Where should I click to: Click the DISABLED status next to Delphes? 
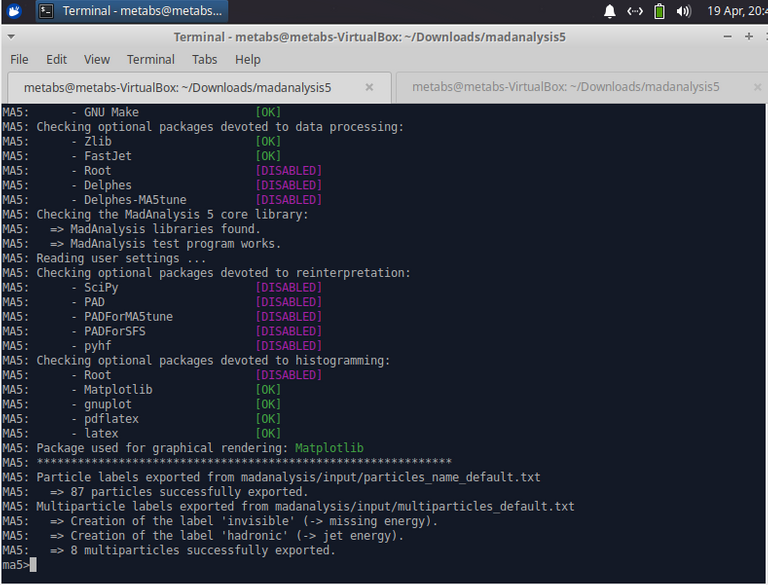click(x=288, y=185)
